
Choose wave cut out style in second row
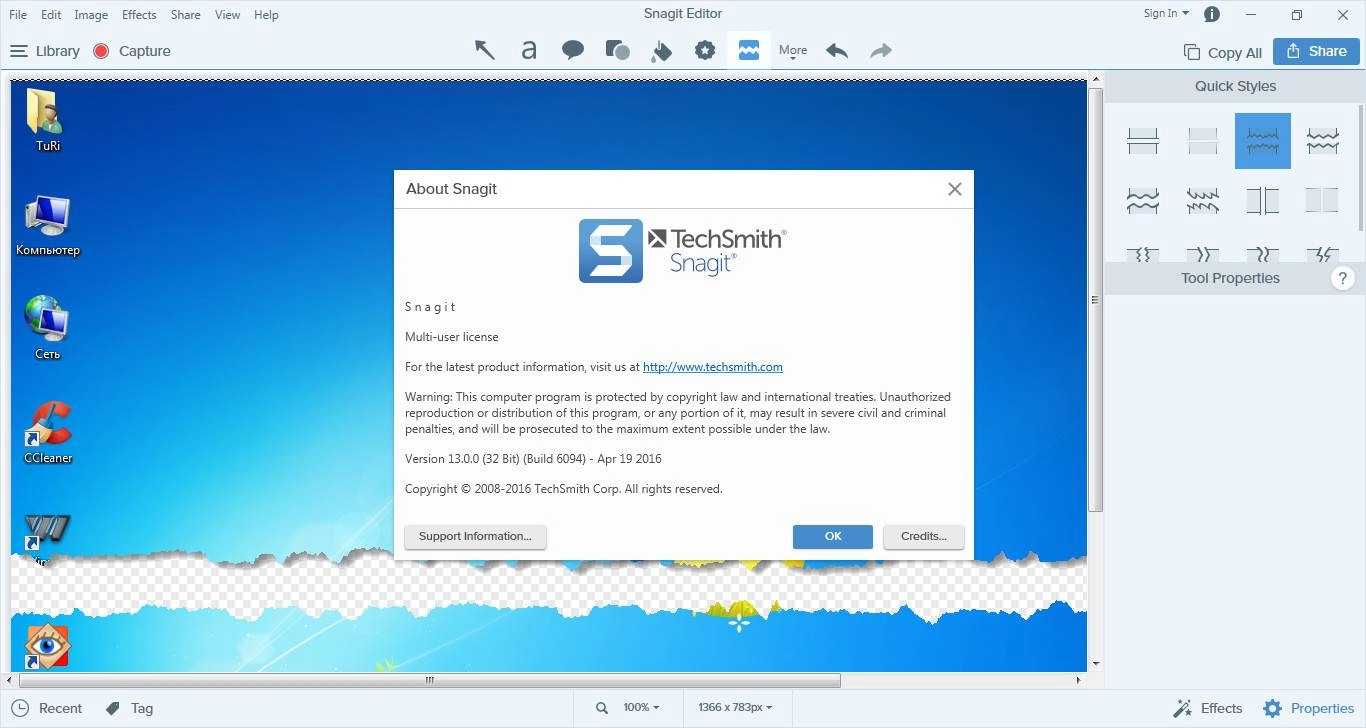1143,201
